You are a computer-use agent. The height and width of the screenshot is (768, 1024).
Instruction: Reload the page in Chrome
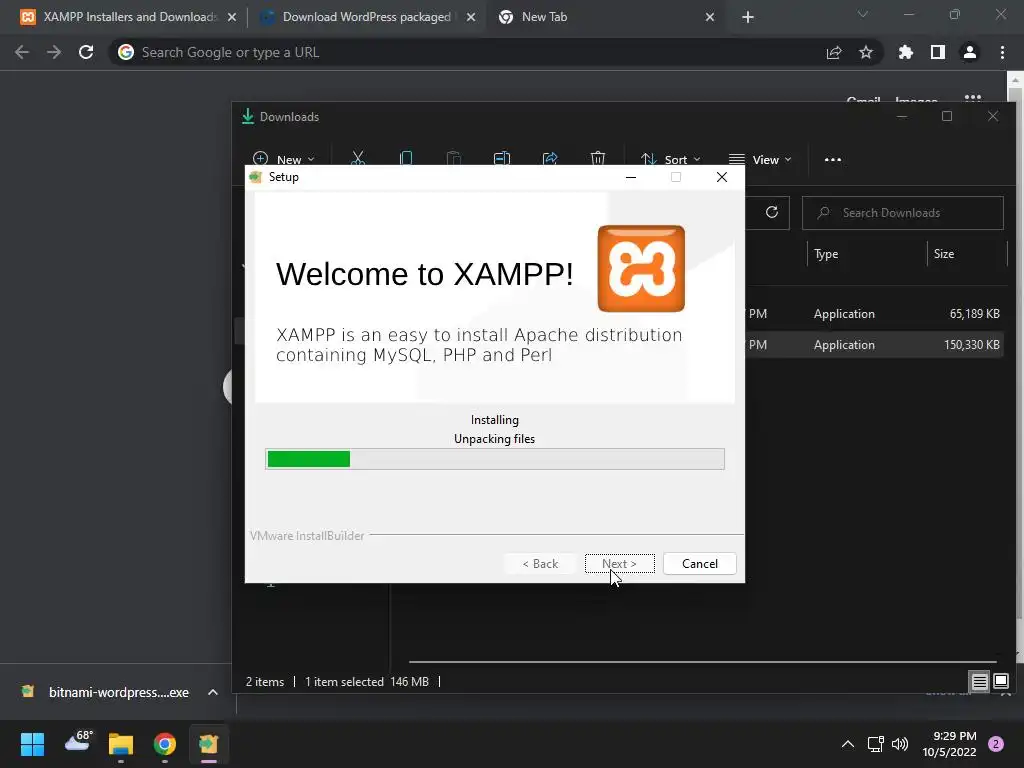pos(86,52)
